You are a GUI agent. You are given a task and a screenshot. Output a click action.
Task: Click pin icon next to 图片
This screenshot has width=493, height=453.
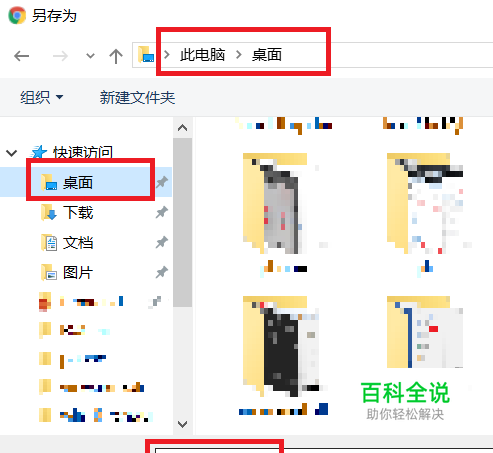click(x=162, y=272)
